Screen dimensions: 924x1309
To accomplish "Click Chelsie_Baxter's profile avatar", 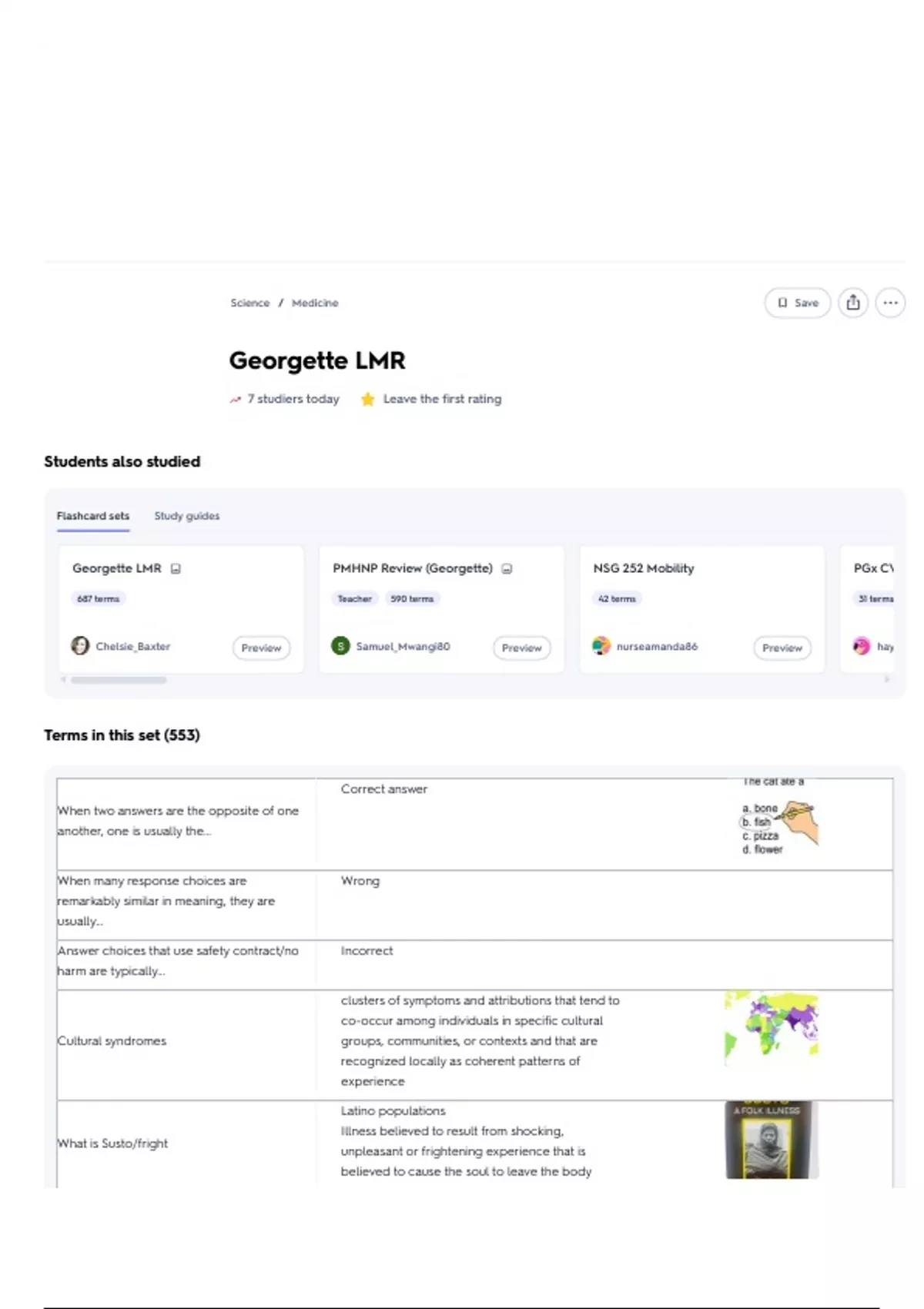I will pos(80,646).
